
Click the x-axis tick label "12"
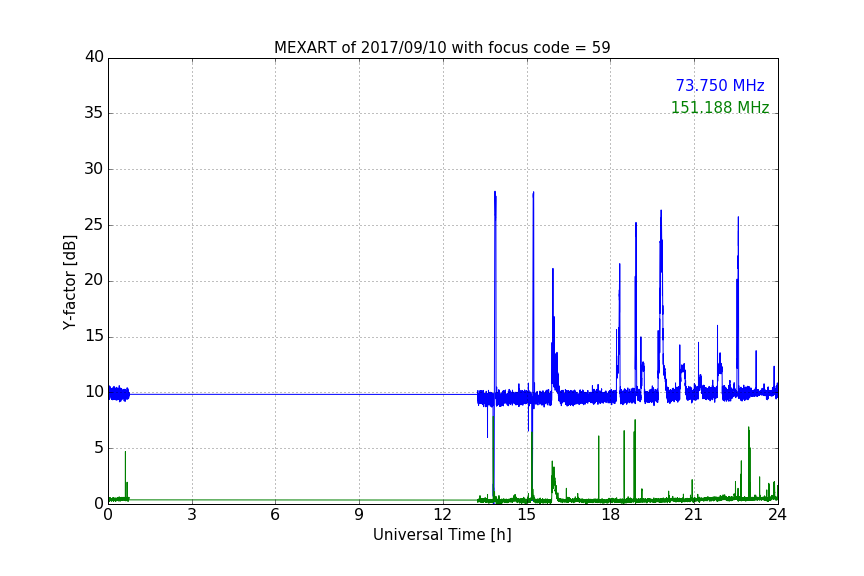point(442,515)
